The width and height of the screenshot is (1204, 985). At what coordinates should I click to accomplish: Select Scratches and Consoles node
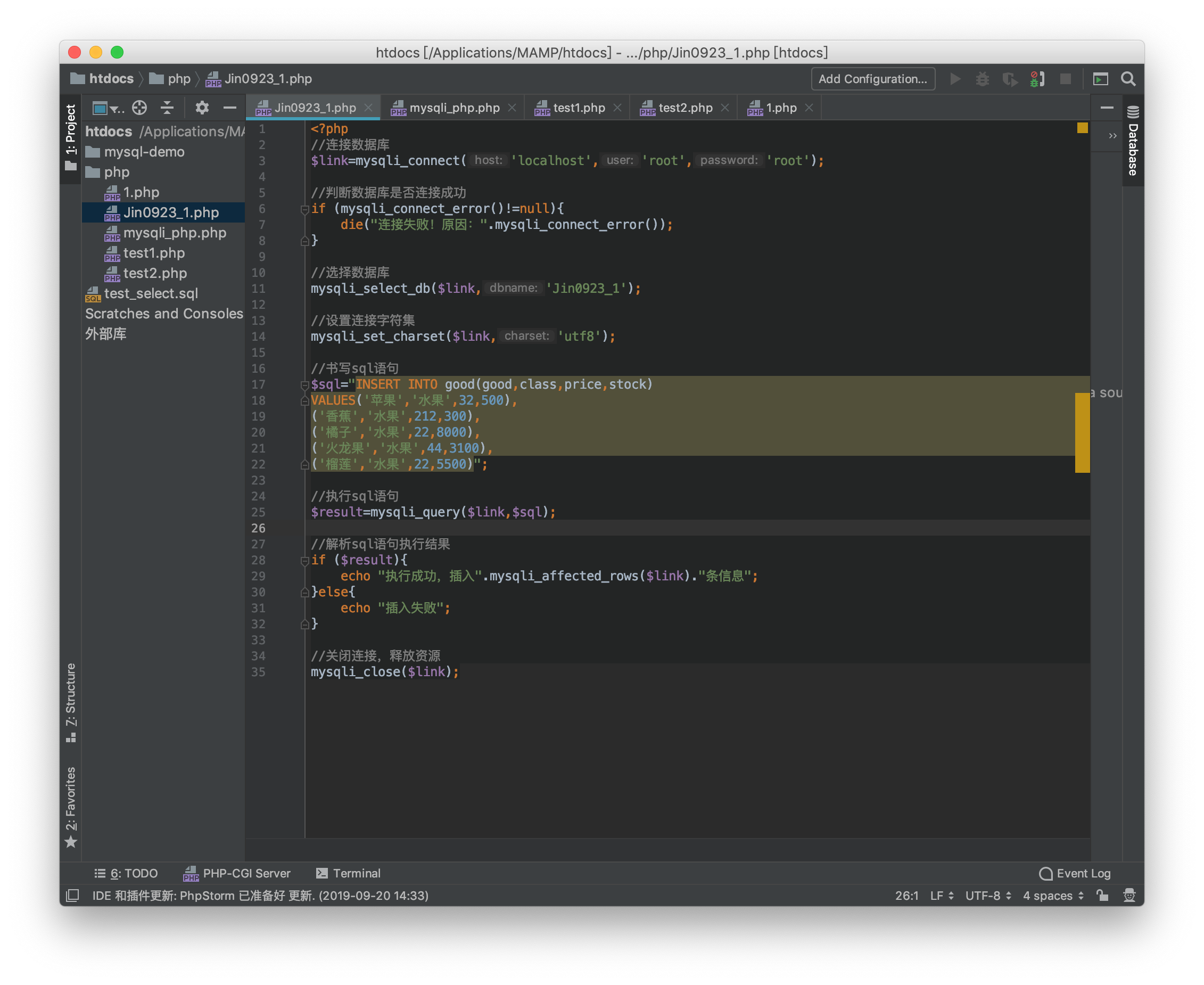tap(163, 314)
